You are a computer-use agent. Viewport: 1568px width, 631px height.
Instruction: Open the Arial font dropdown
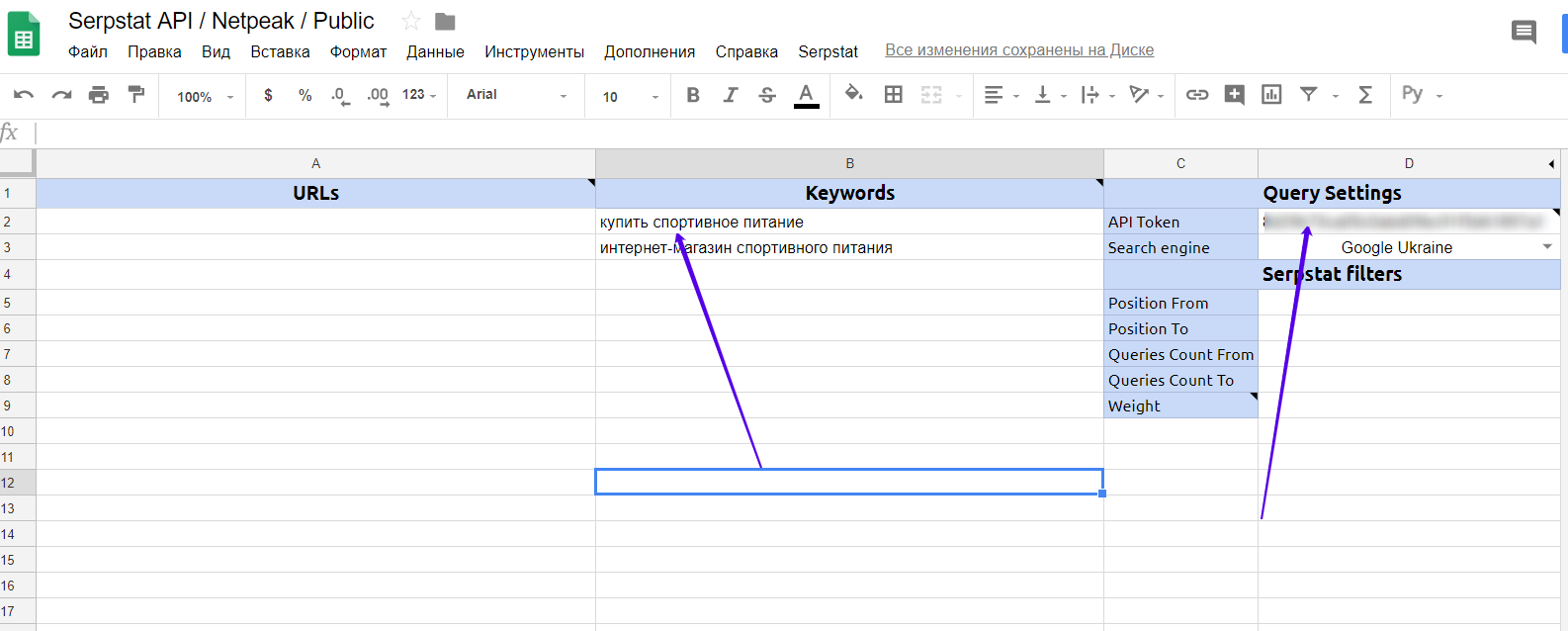[516, 95]
